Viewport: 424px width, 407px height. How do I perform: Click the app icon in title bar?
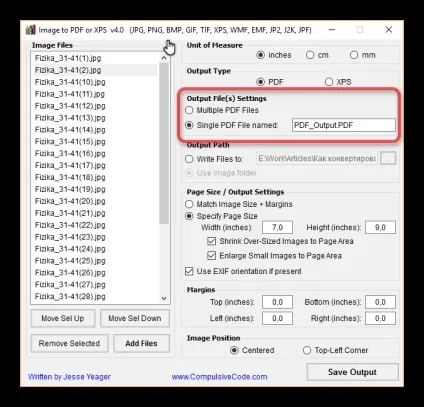point(30,30)
